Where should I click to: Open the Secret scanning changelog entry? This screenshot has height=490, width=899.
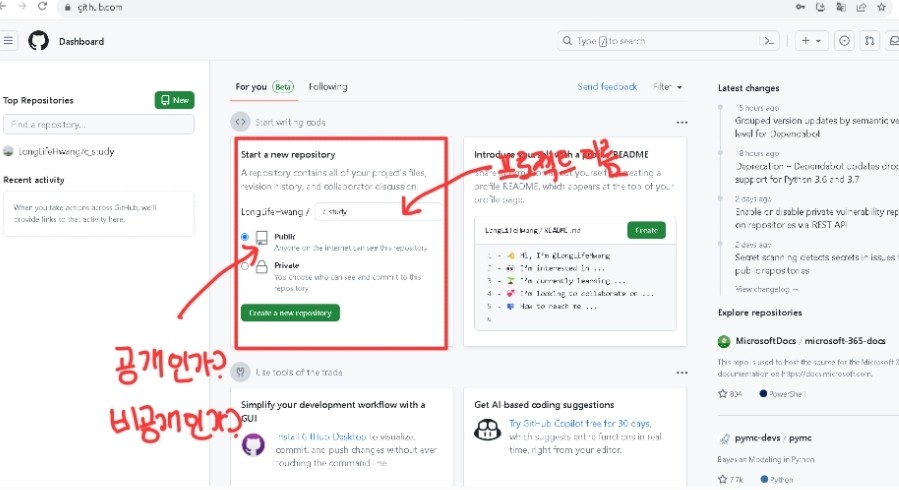pyautogui.click(x=817, y=264)
